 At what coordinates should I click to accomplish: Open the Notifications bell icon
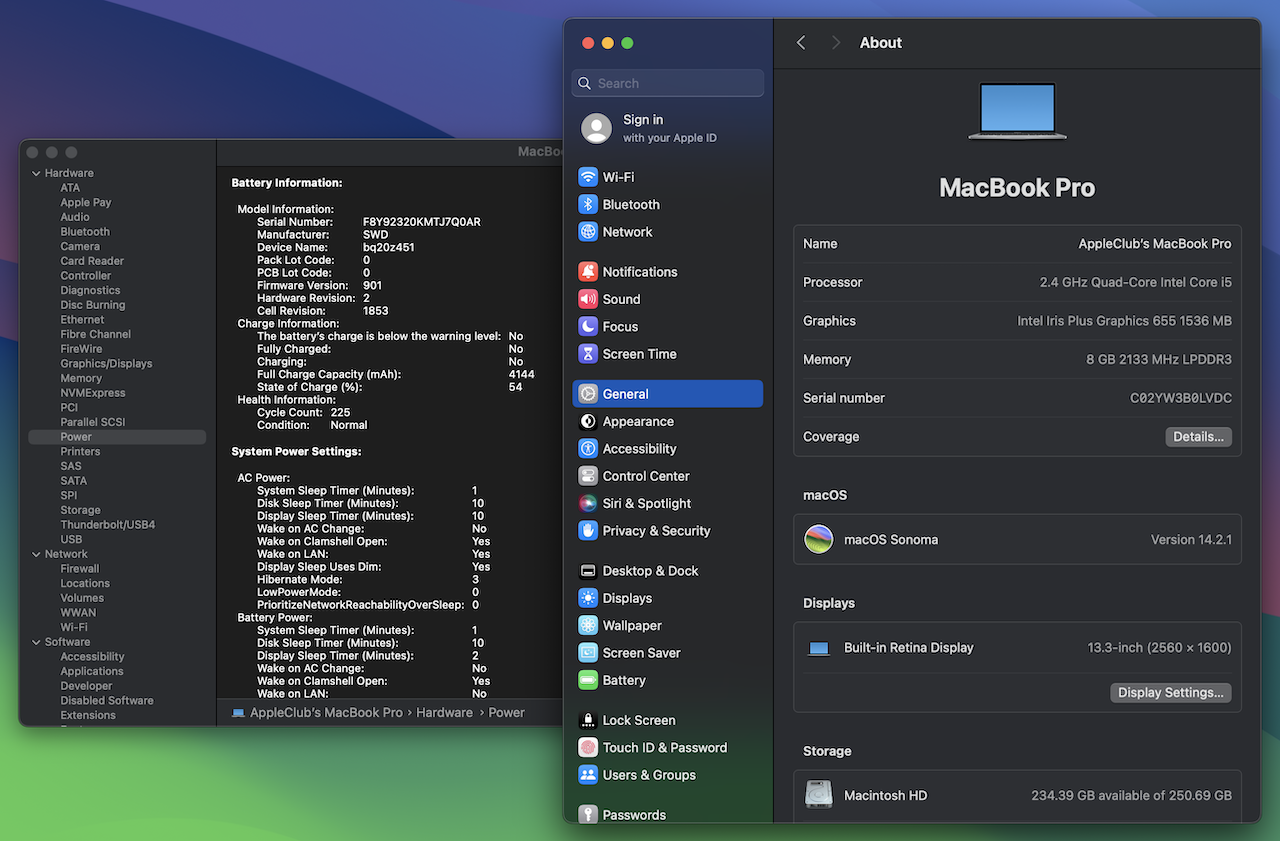(588, 272)
